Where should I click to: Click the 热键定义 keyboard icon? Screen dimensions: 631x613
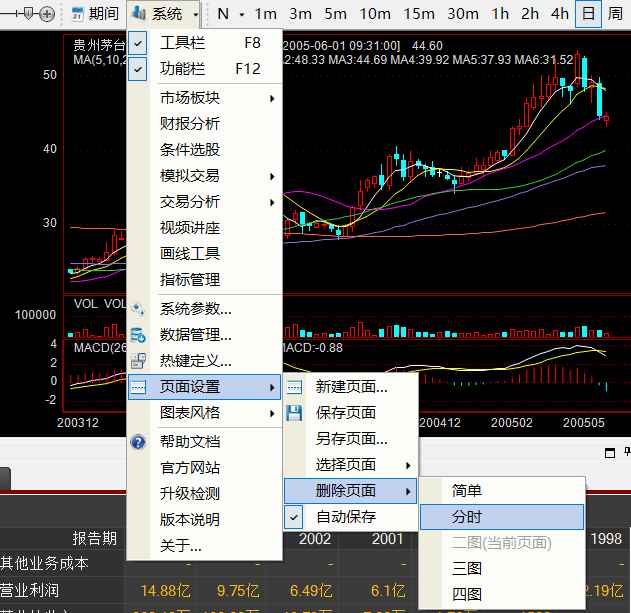139,361
